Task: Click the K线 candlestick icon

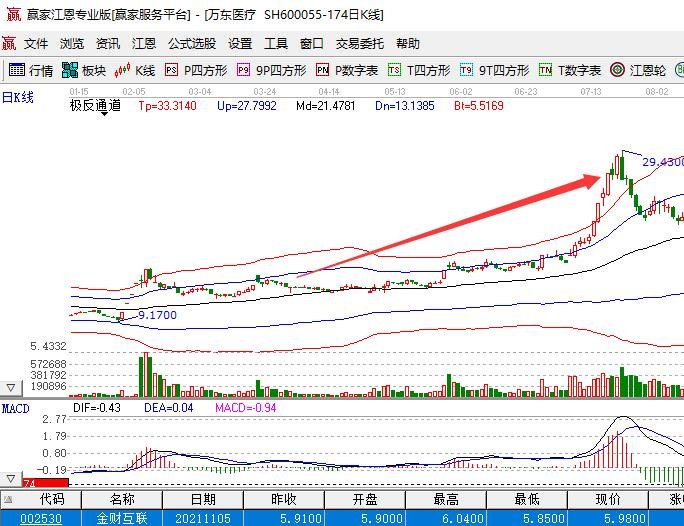Action: (123, 70)
